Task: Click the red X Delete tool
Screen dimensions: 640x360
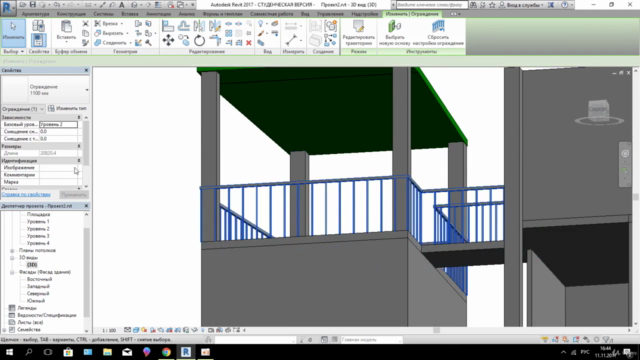Action: pos(249,43)
